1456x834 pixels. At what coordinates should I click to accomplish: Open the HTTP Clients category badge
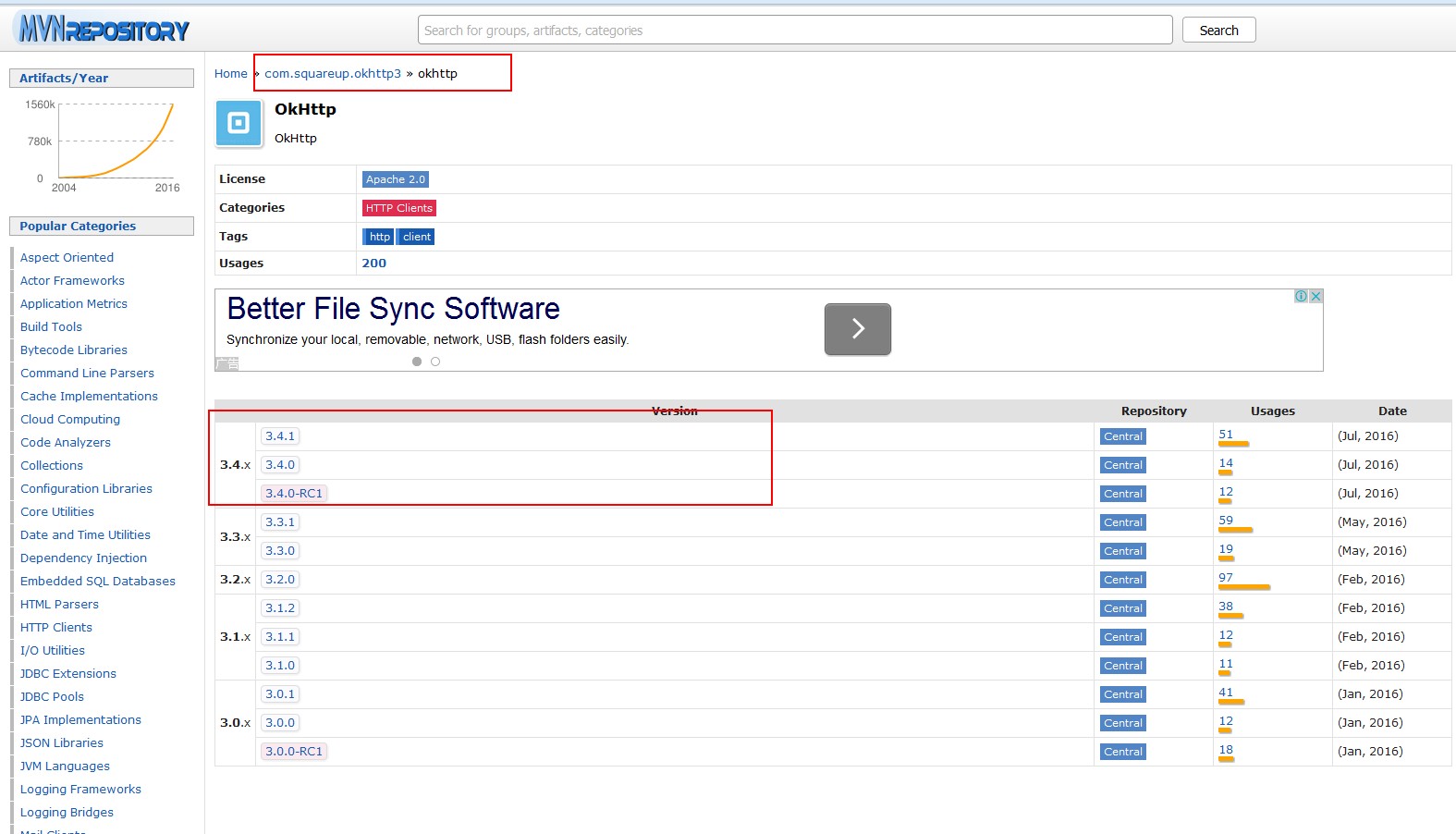[398, 208]
